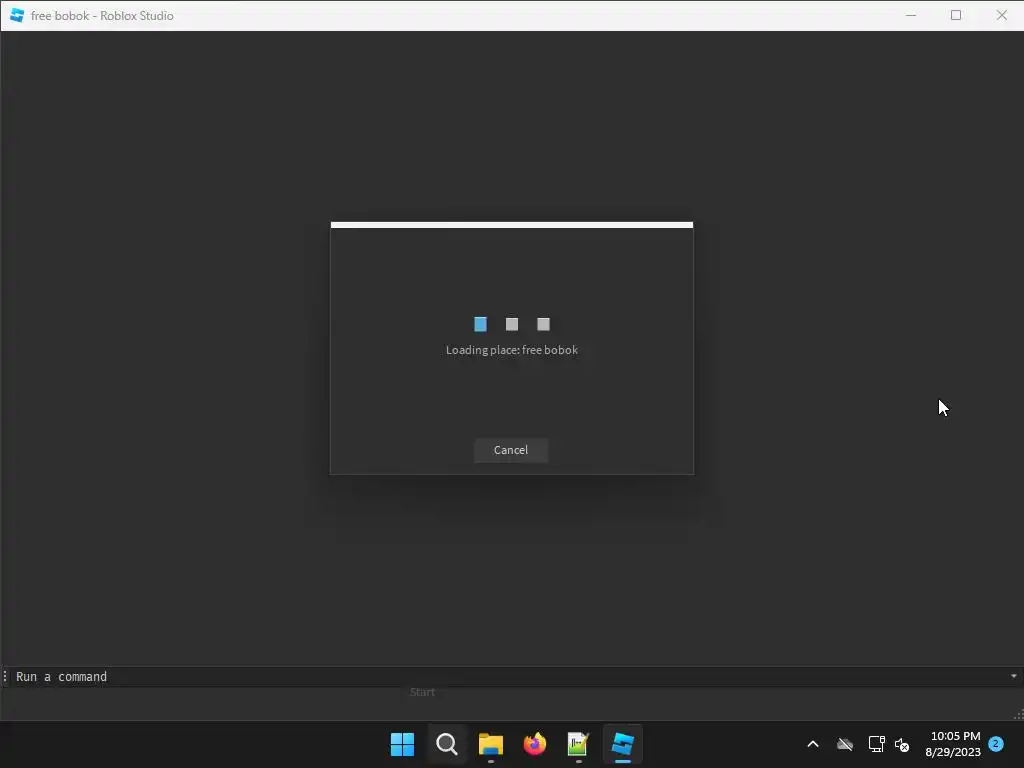The width and height of the screenshot is (1024, 768).
Task: Minimize the Roblox Studio window
Action: click(x=911, y=15)
